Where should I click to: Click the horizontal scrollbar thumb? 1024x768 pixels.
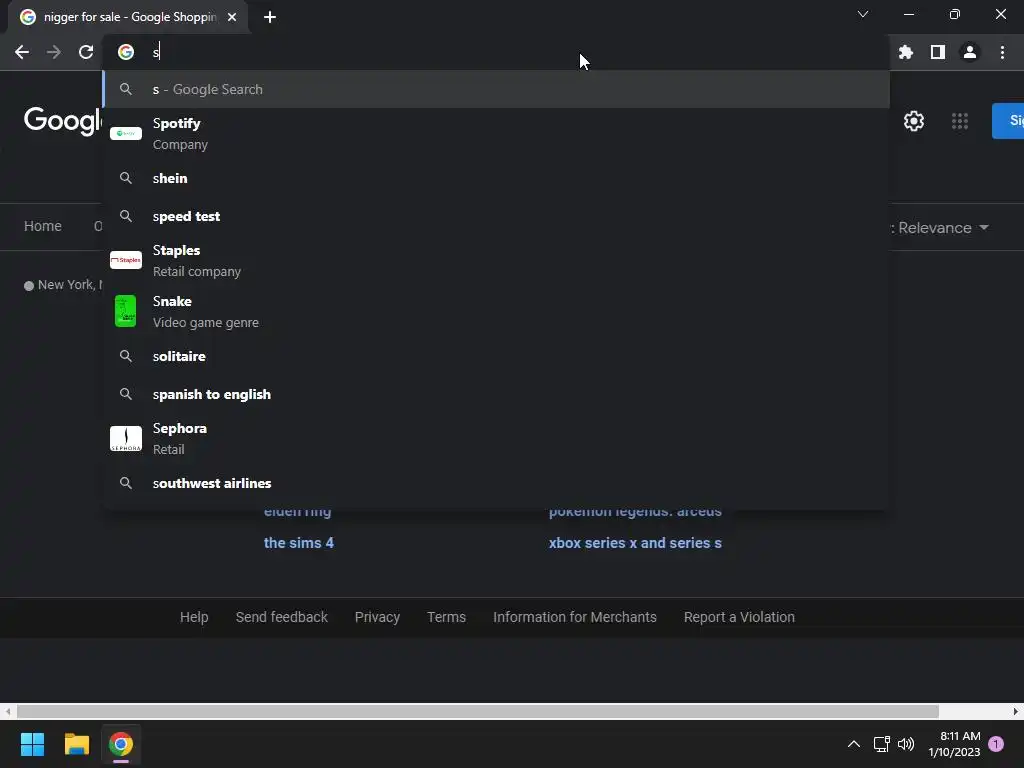pos(477,711)
